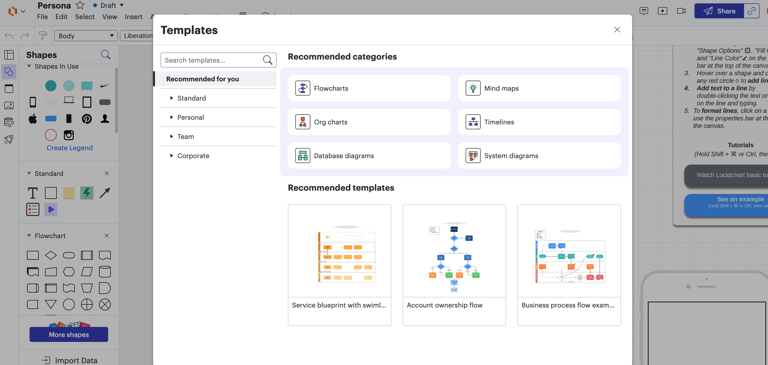Collapse the Flowchart shapes section

[x=29, y=236]
